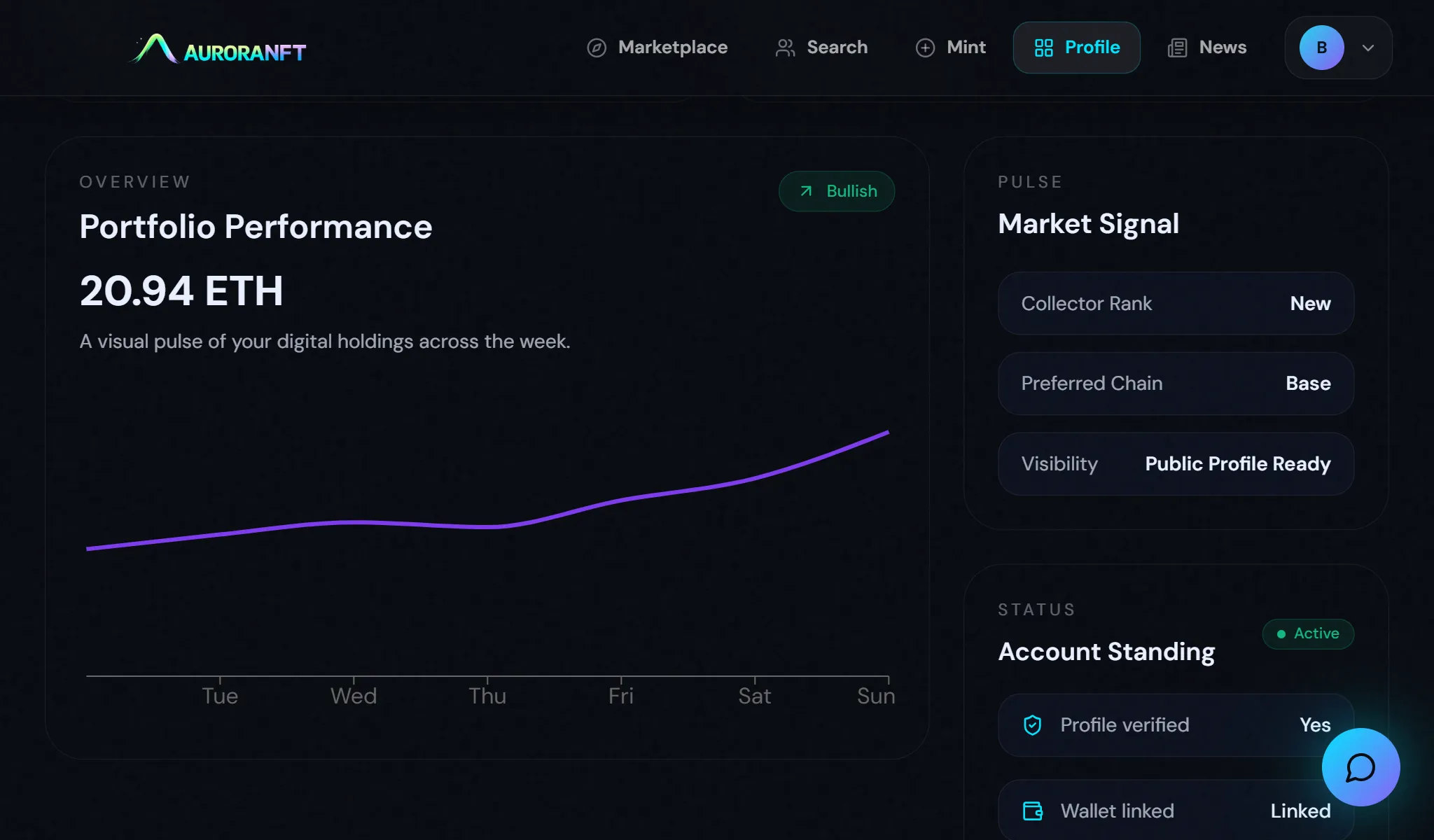Select the Collector Rank row
Screen dimensions: 1434x840
pyautogui.click(x=1176, y=303)
